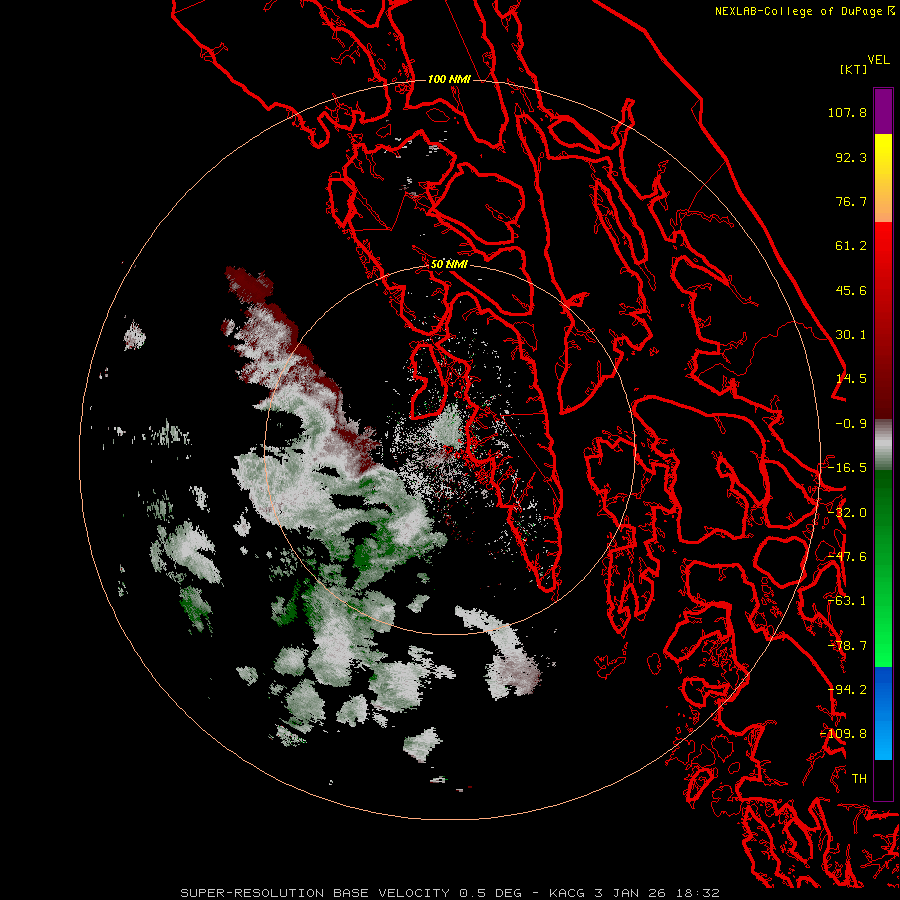Click the -47.6 velocity scale value

(x=847, y=557)
